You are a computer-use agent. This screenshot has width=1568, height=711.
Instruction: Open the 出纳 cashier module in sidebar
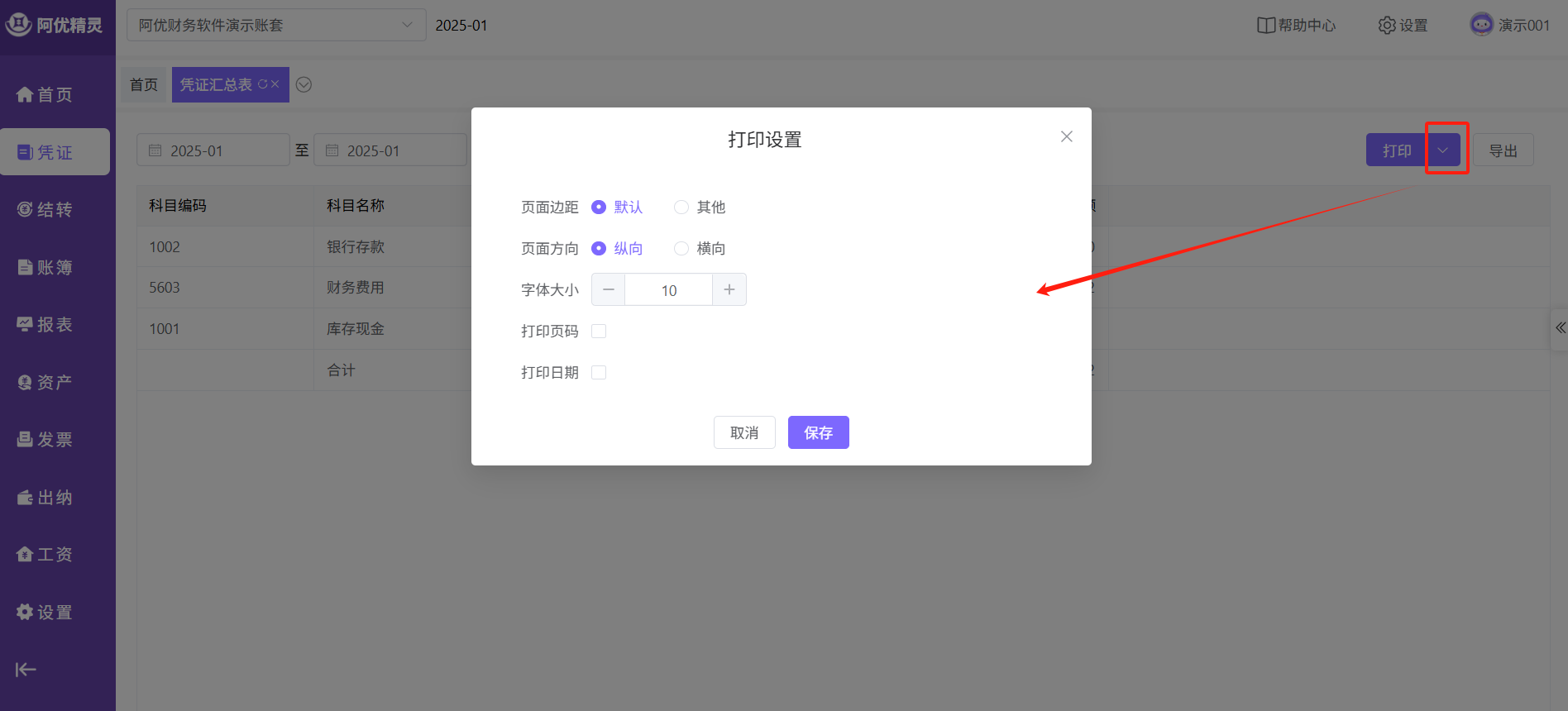(45, 498)
